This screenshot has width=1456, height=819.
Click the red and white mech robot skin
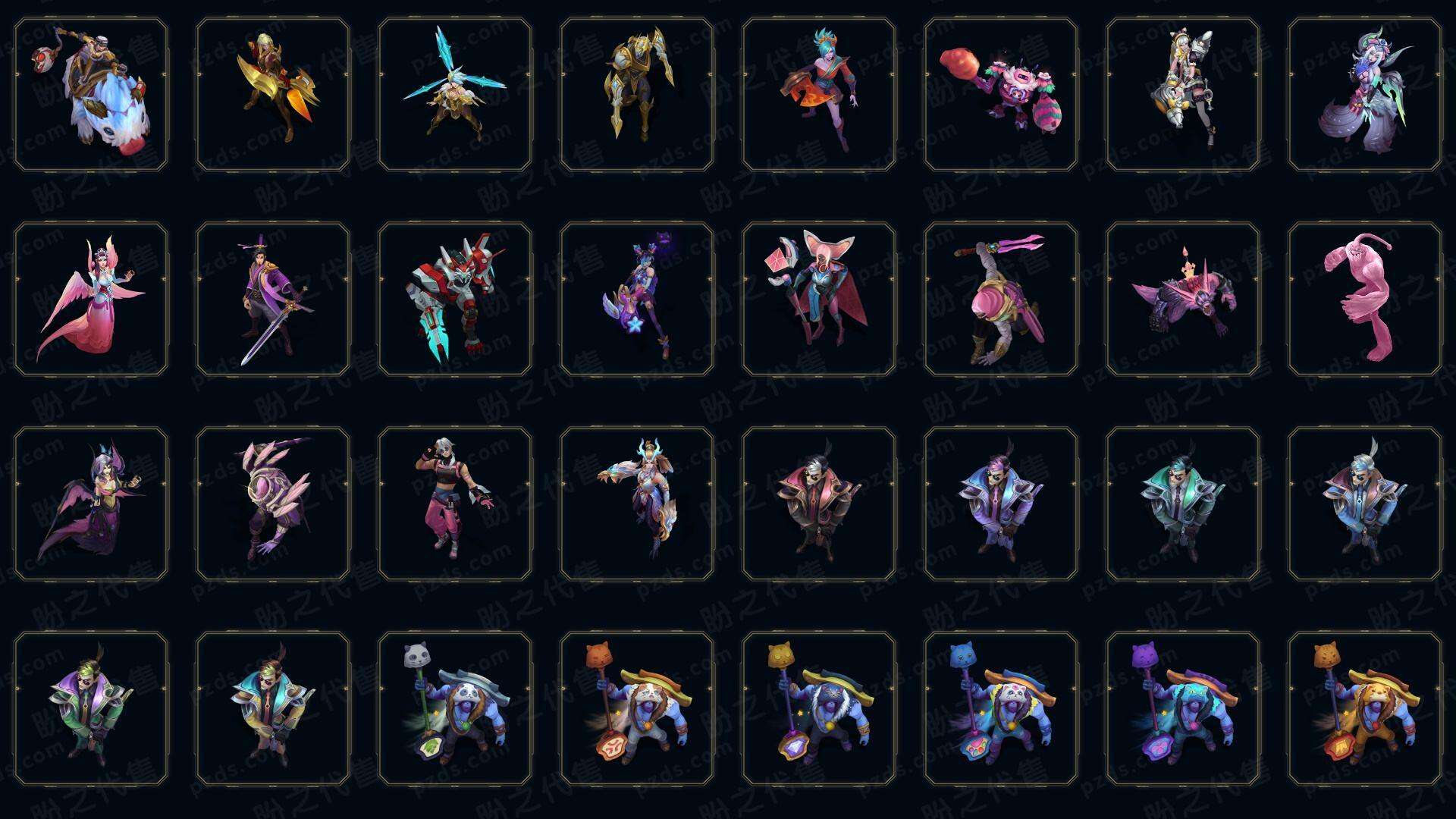point(455,299)
